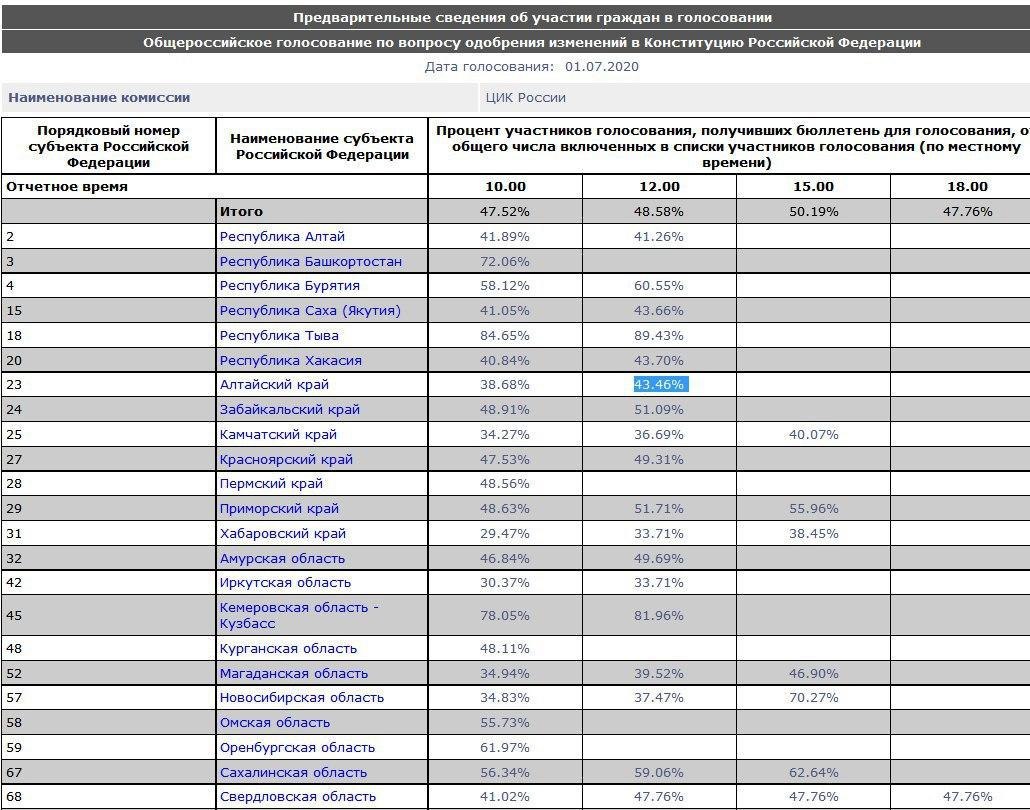Viewport: 1030px width, 810px height.
Task: Click the 18.00 time column header
Action: pos(967,187)
